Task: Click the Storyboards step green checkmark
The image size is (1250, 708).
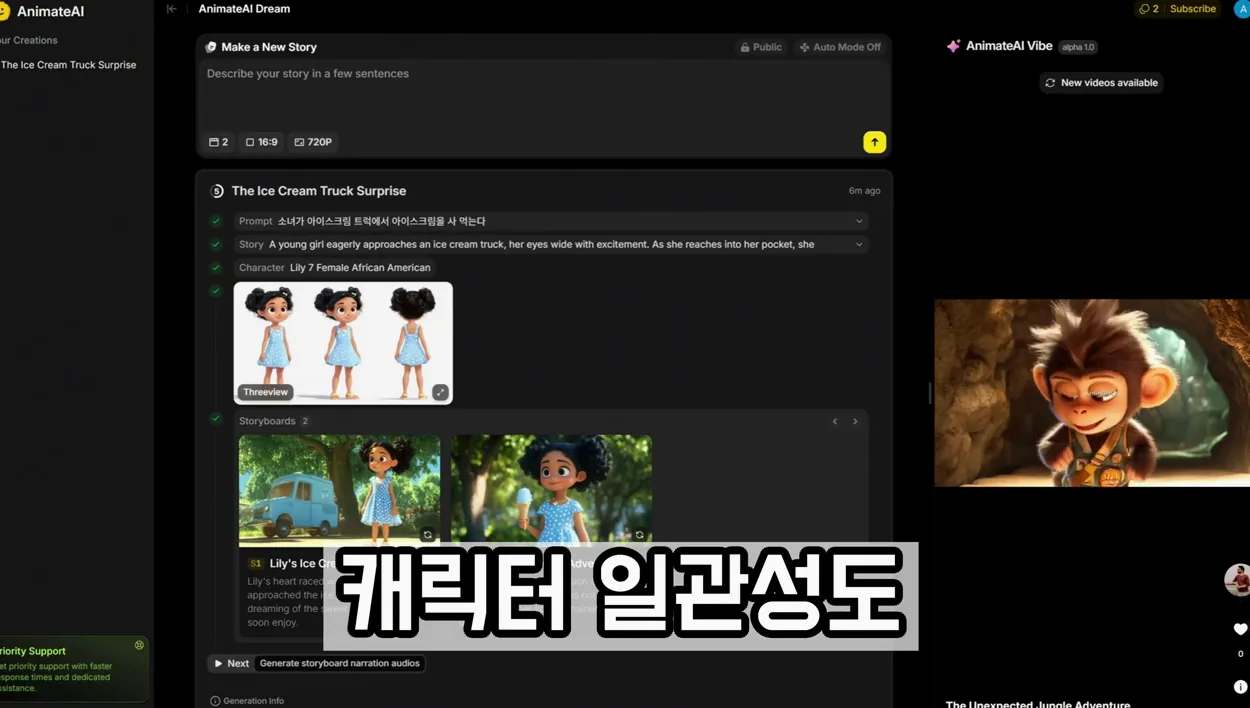Action: click(216, 418)
